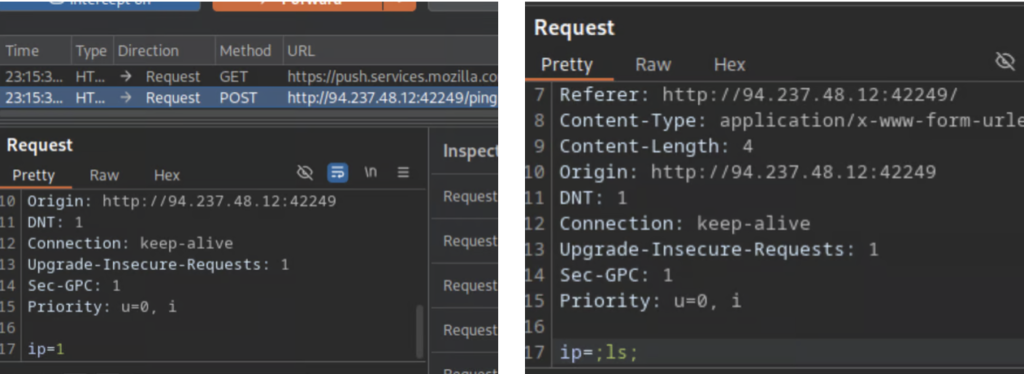The image size is (1024, 374).
Task: Click the Origin header in the ip=1 request
Action: point(182,201)
